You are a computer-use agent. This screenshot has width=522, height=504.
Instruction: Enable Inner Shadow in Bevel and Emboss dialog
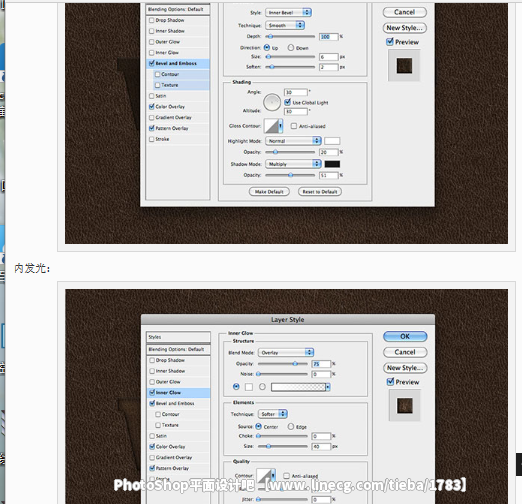coord(152,31)
